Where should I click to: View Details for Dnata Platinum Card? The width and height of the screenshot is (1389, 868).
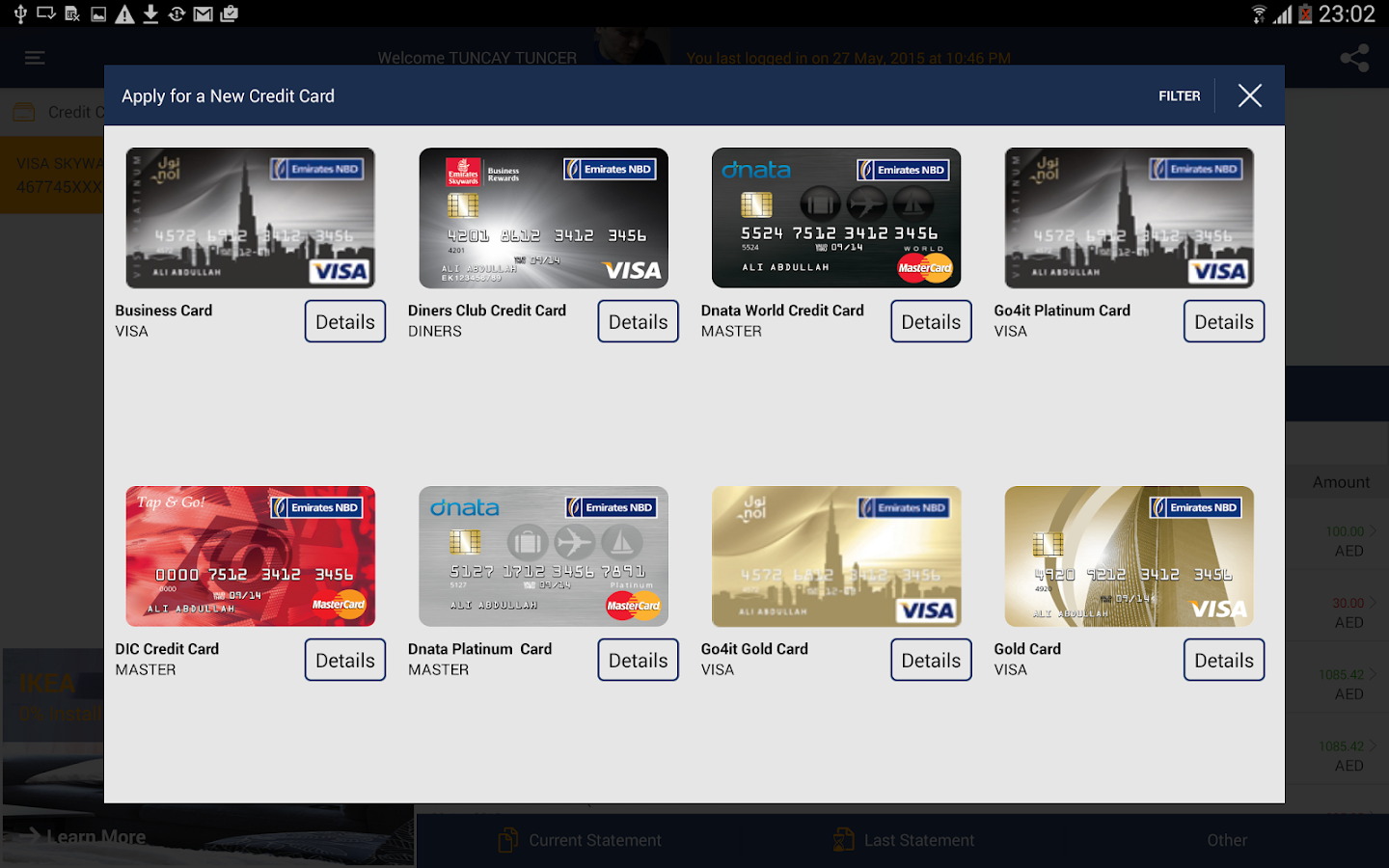coord(639,660)
